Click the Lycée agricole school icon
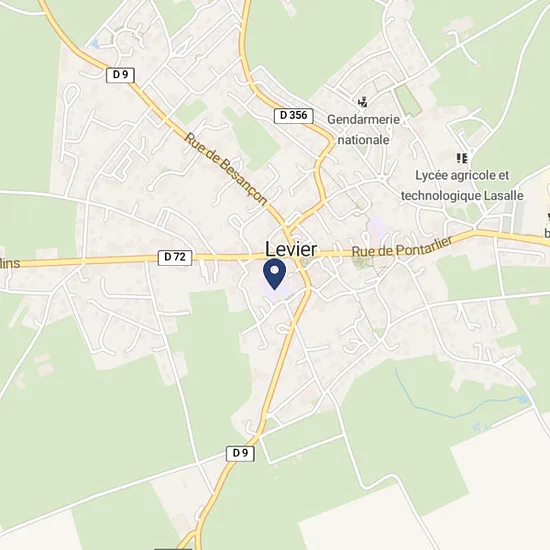The width and height of the screenshot is (550, 550). point(462,158)
